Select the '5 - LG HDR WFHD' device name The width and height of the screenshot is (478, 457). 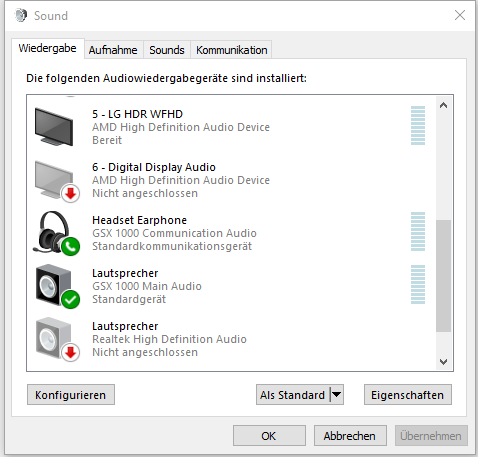click(x=137, y=114)
